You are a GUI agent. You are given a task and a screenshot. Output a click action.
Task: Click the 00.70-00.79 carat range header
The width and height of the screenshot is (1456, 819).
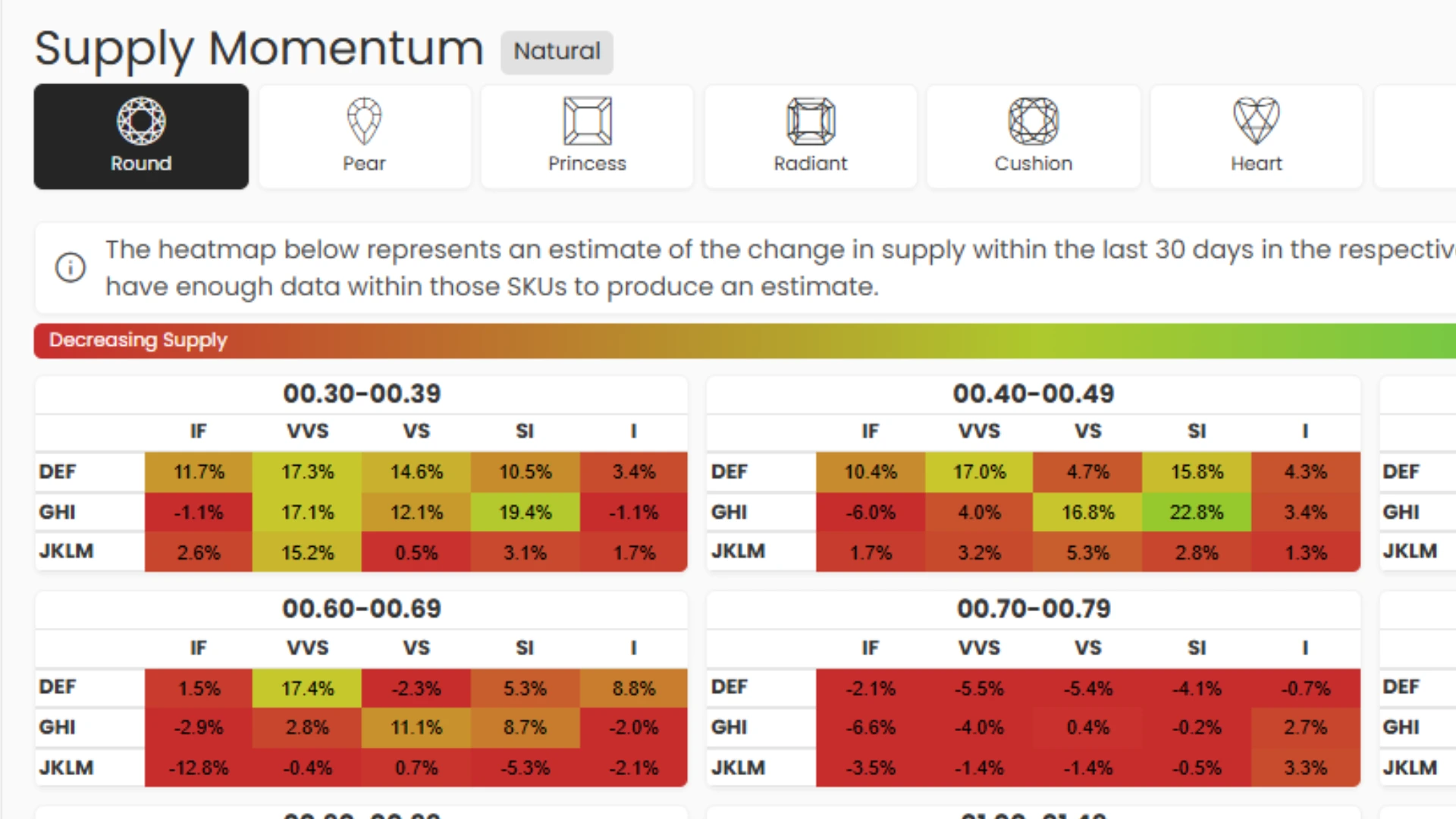point(1033,609)
